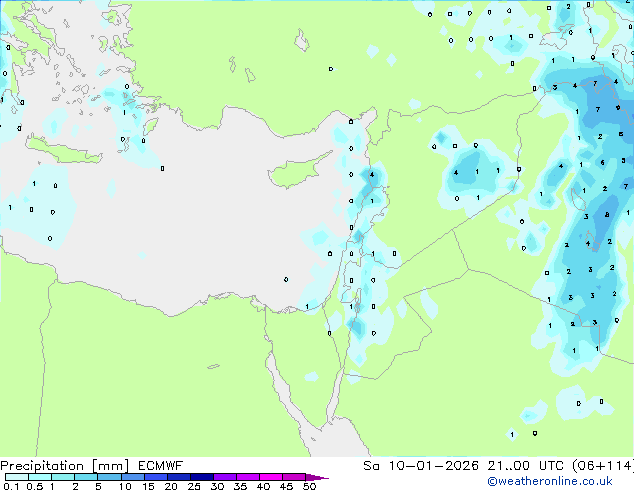Click the legend arrow tip above 50 mm
Image resolution: width=634 pixels, height=490 pixels.
[x=317, y=477]
